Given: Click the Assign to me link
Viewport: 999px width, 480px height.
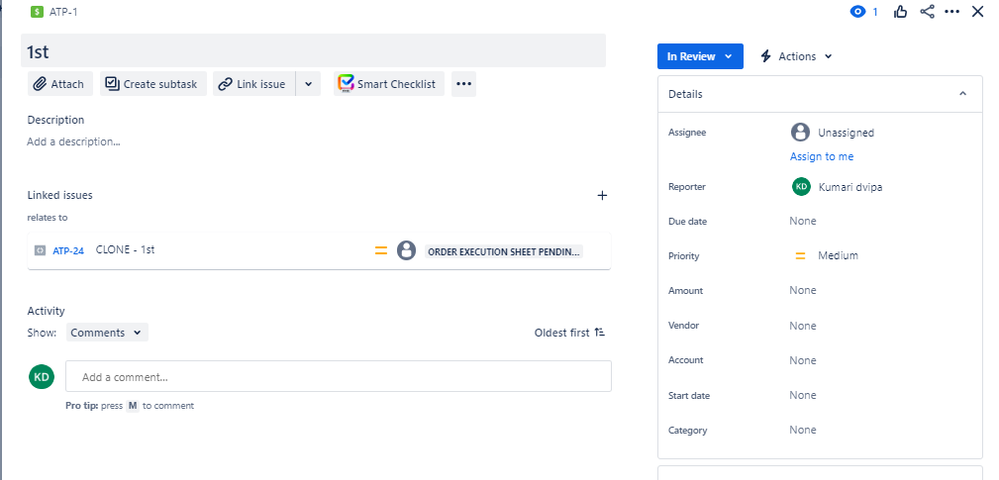Looking at the screenshot, I should (x=821, y=156).
